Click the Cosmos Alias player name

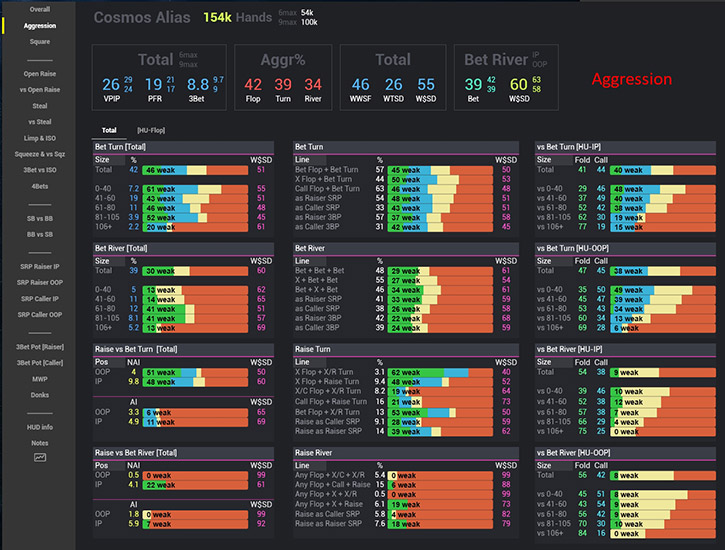[141, 17]
